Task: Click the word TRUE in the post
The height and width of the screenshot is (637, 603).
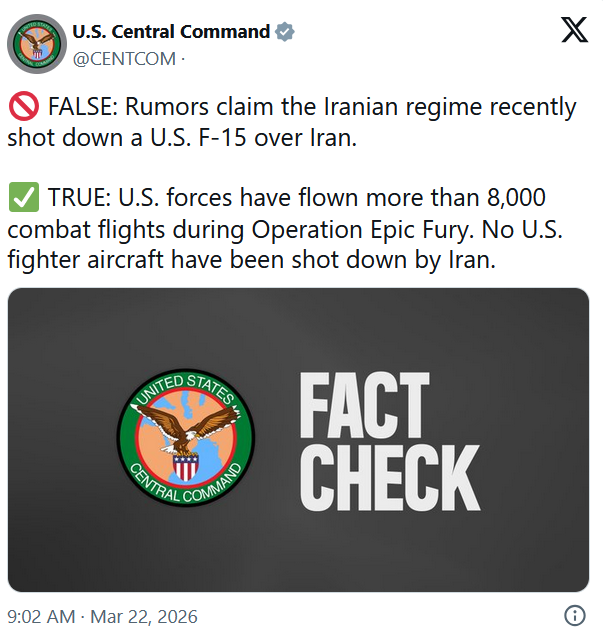Action: tap(79, 197)
